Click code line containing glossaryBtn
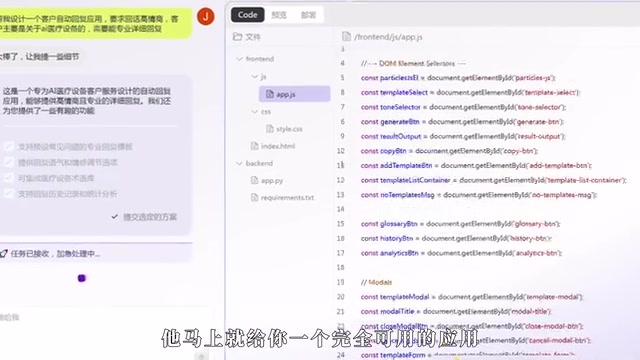Image resolution: width=640 pixels, height=360 pixels. (460, 224)
